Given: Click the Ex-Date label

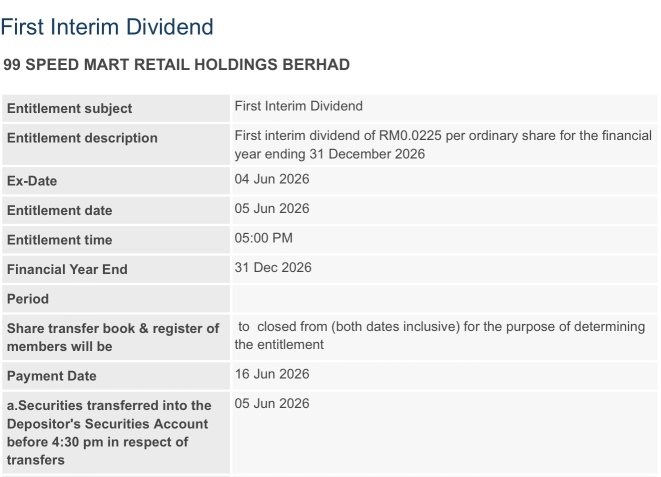Looking at the screenshot, I should [32, 181].
